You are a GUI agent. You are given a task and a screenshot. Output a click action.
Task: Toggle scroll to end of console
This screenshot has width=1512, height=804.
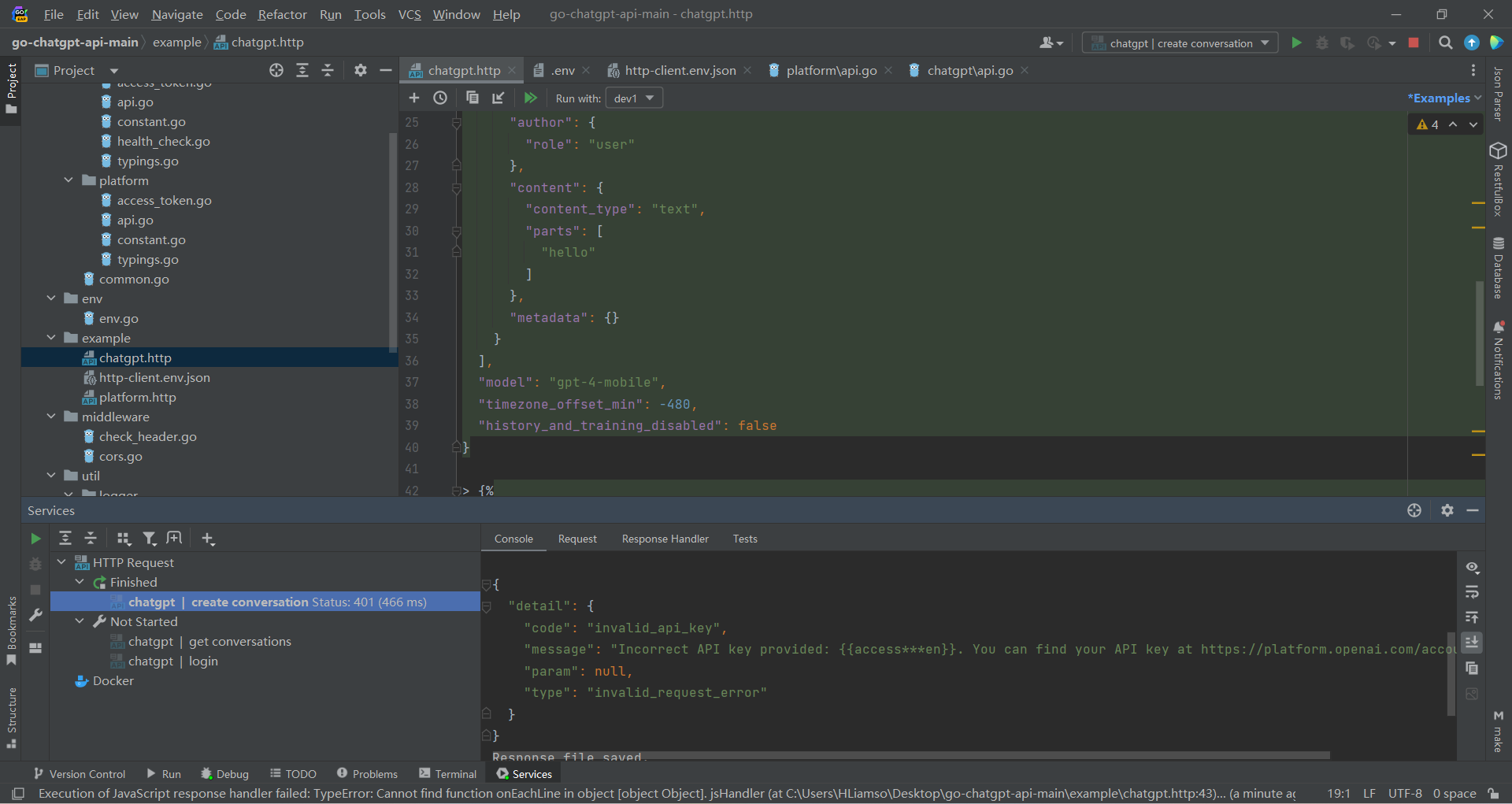click(x=1472, y=643)
